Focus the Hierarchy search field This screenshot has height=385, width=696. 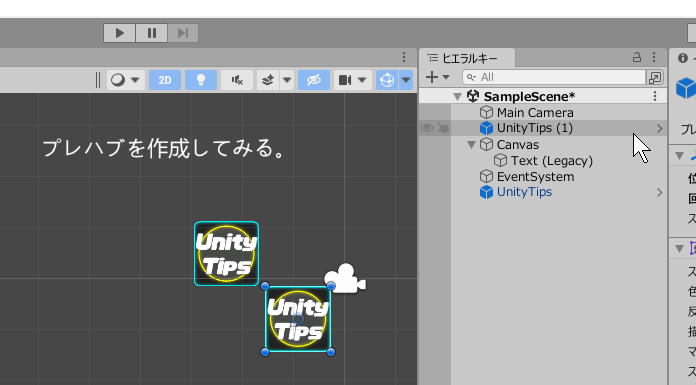[x=554, y=77]
